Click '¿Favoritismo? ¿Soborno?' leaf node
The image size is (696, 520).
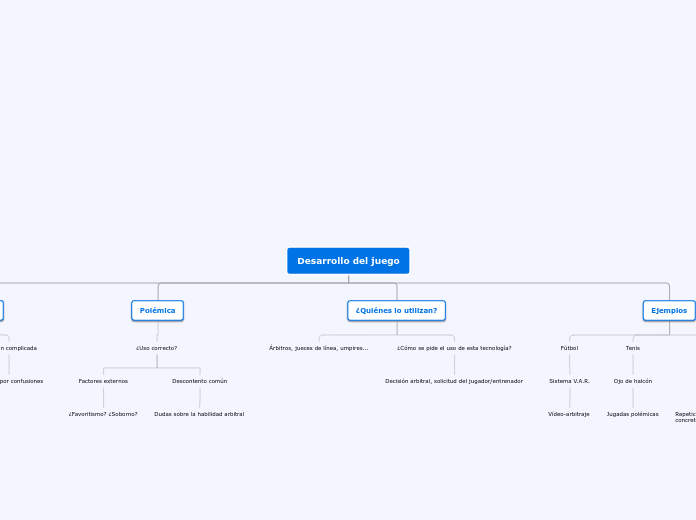pos(103,414)
